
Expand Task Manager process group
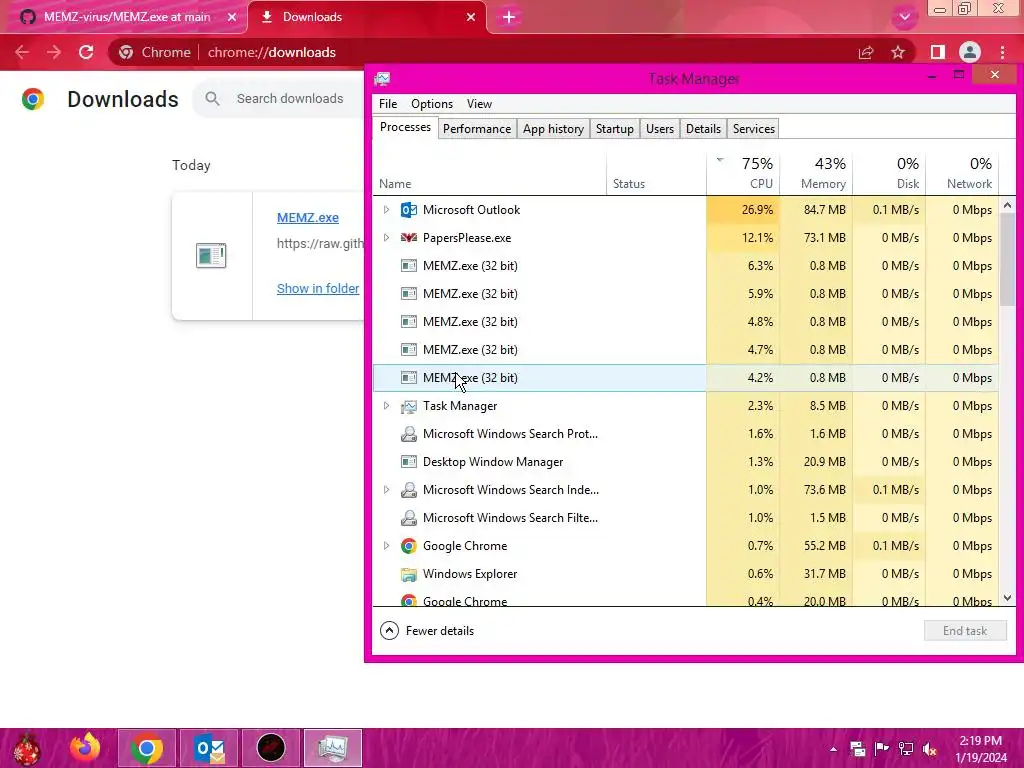click(386, 406)
